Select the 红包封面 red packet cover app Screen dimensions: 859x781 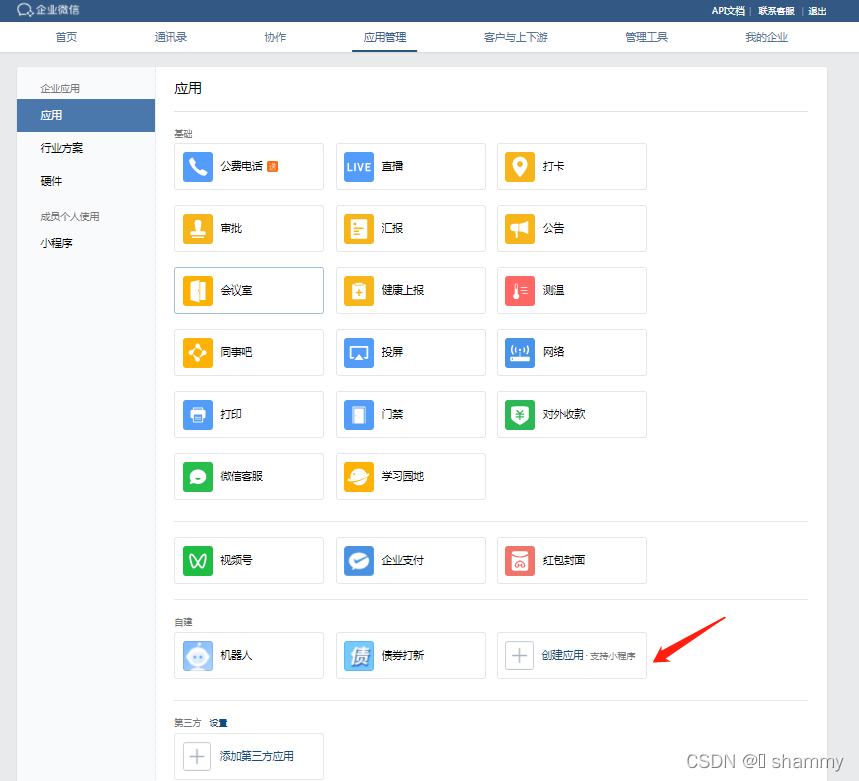click(571, 560)
